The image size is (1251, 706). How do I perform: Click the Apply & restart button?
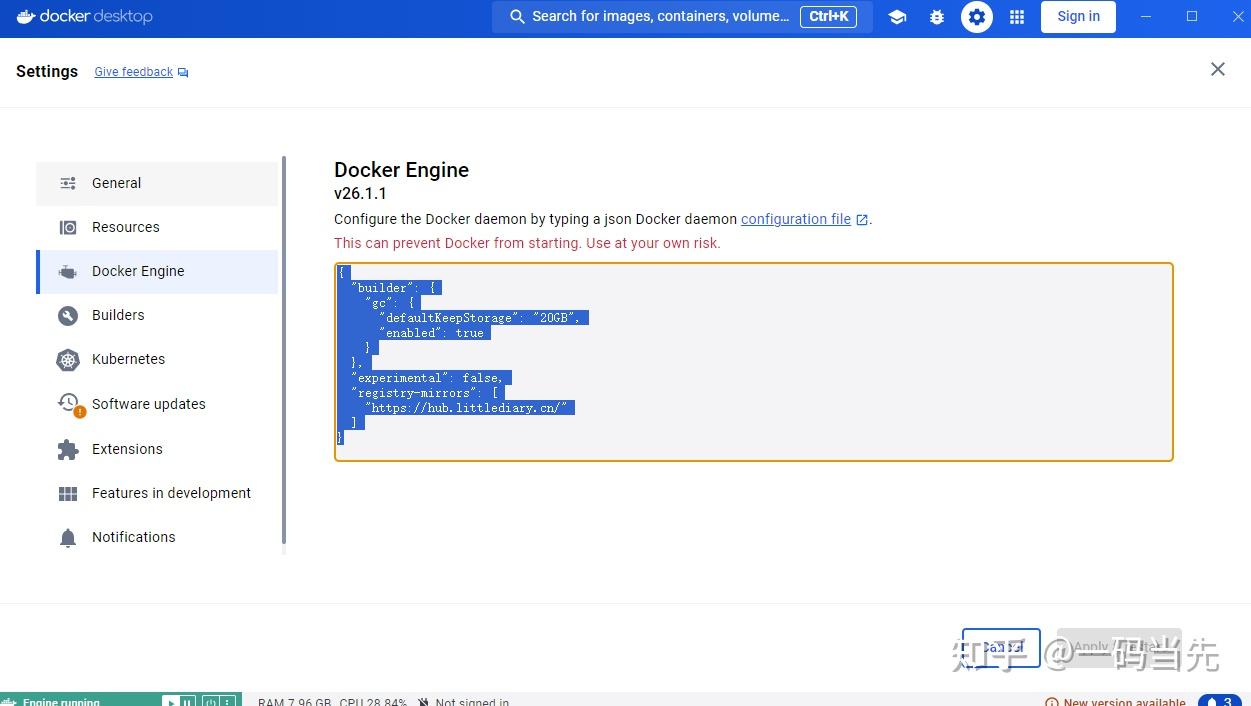point(1119,647)
